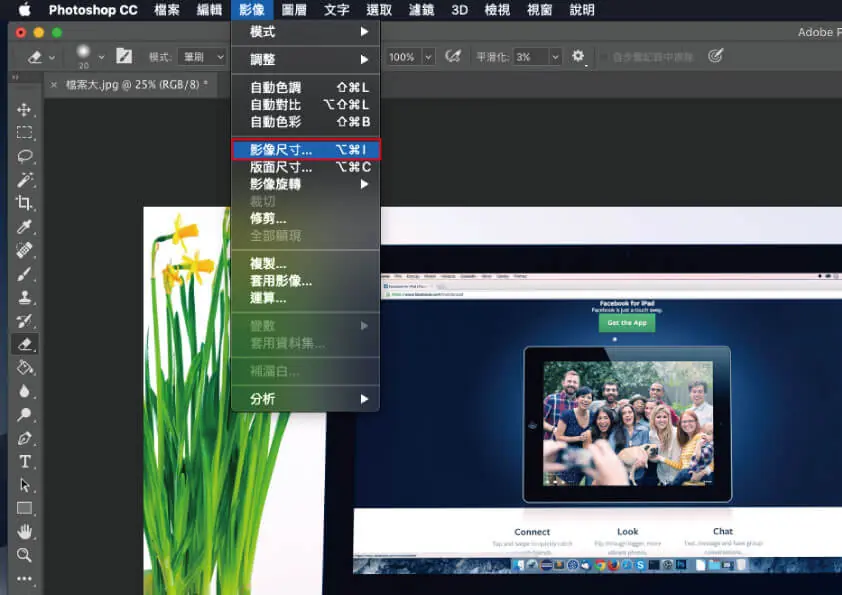Toggle airbrush-style build-up effect

click(453, 56)
